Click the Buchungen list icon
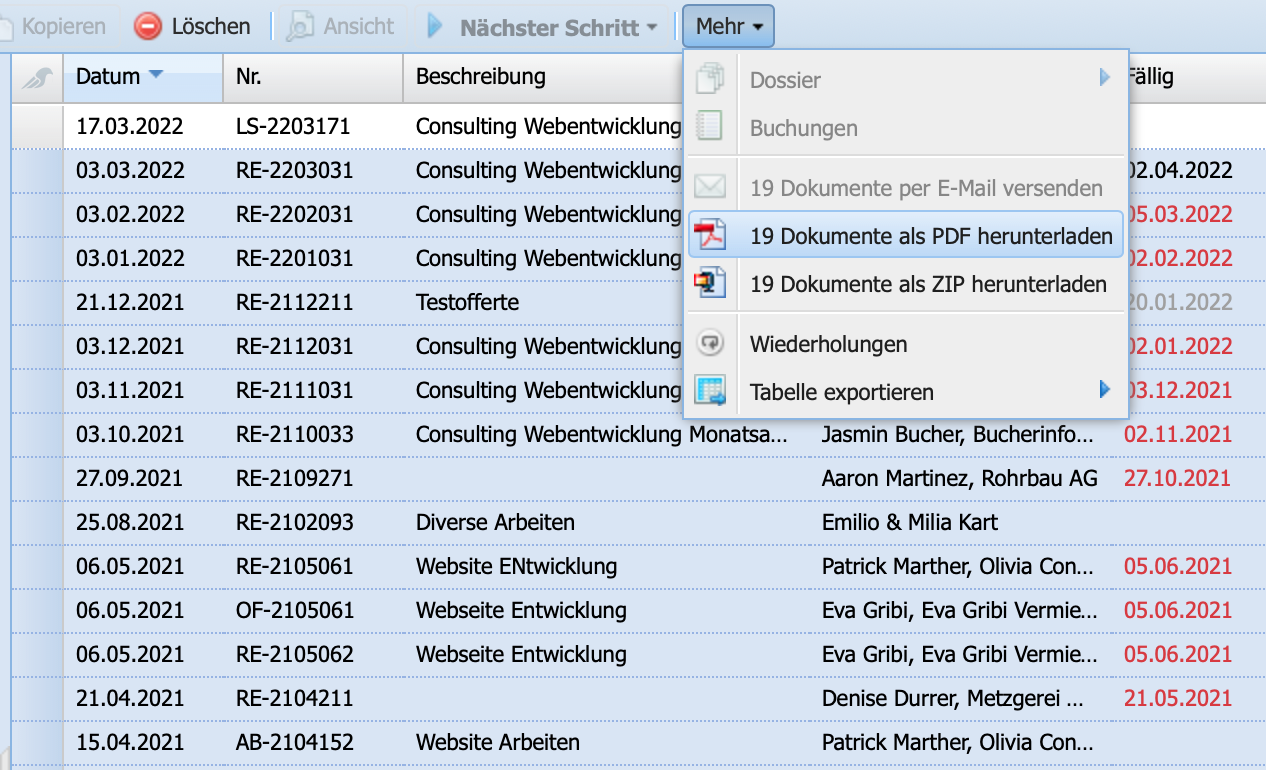1266x770 pixels. pos(712,126)
